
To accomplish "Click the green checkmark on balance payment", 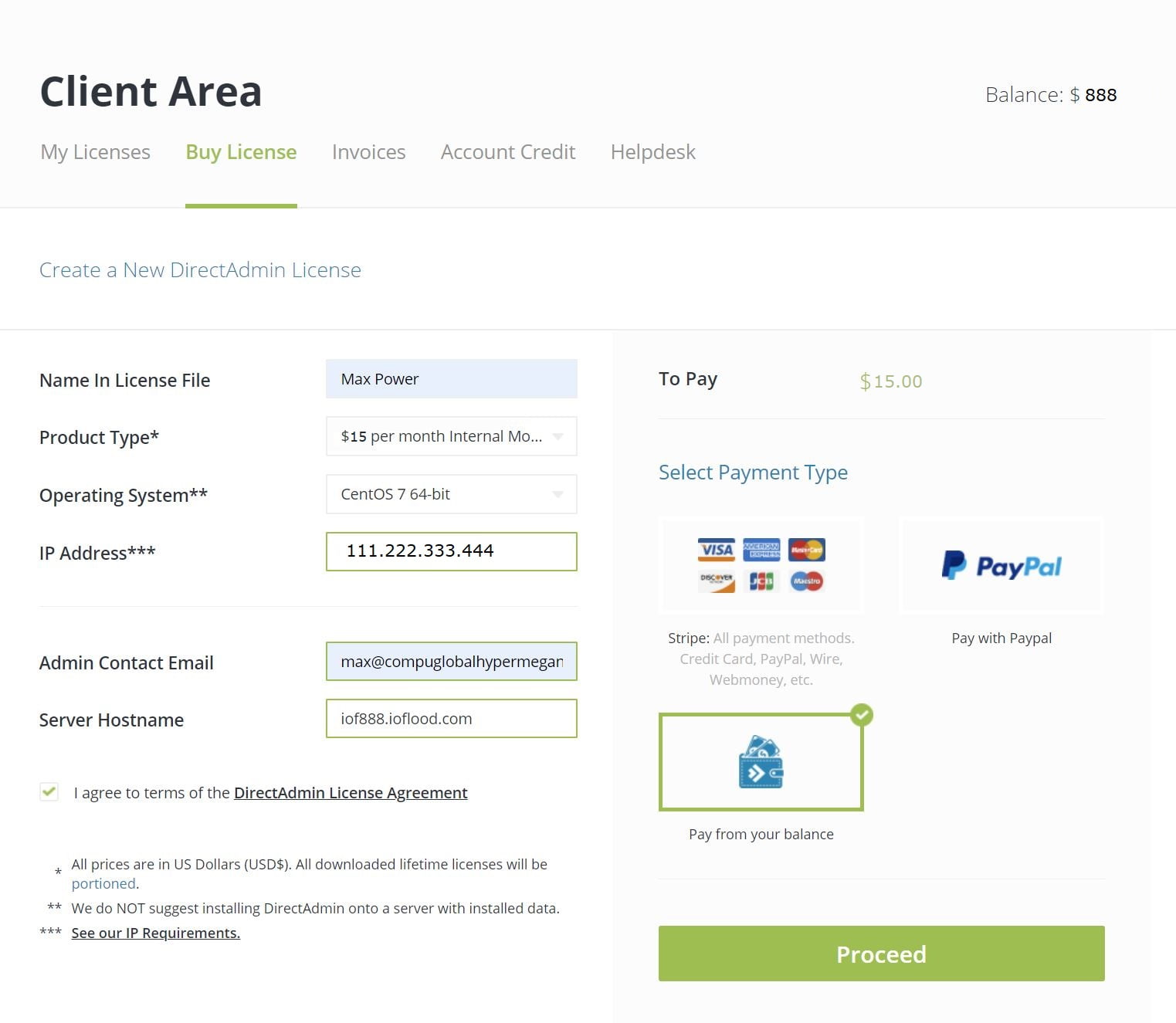I will point(862,715).
